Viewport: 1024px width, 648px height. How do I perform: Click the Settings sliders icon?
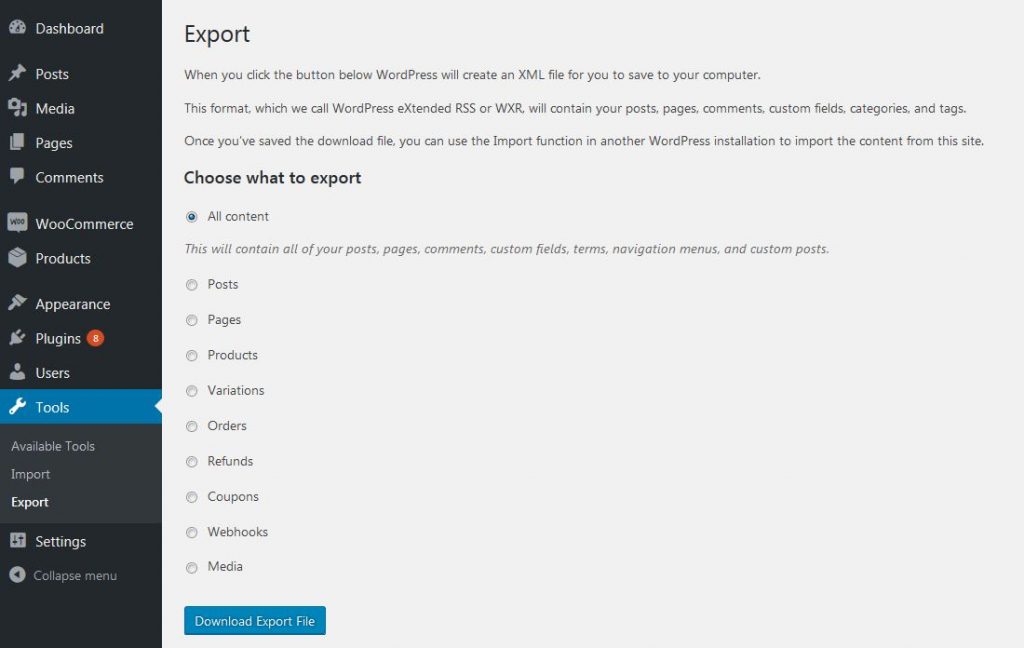tap(18, 541)
